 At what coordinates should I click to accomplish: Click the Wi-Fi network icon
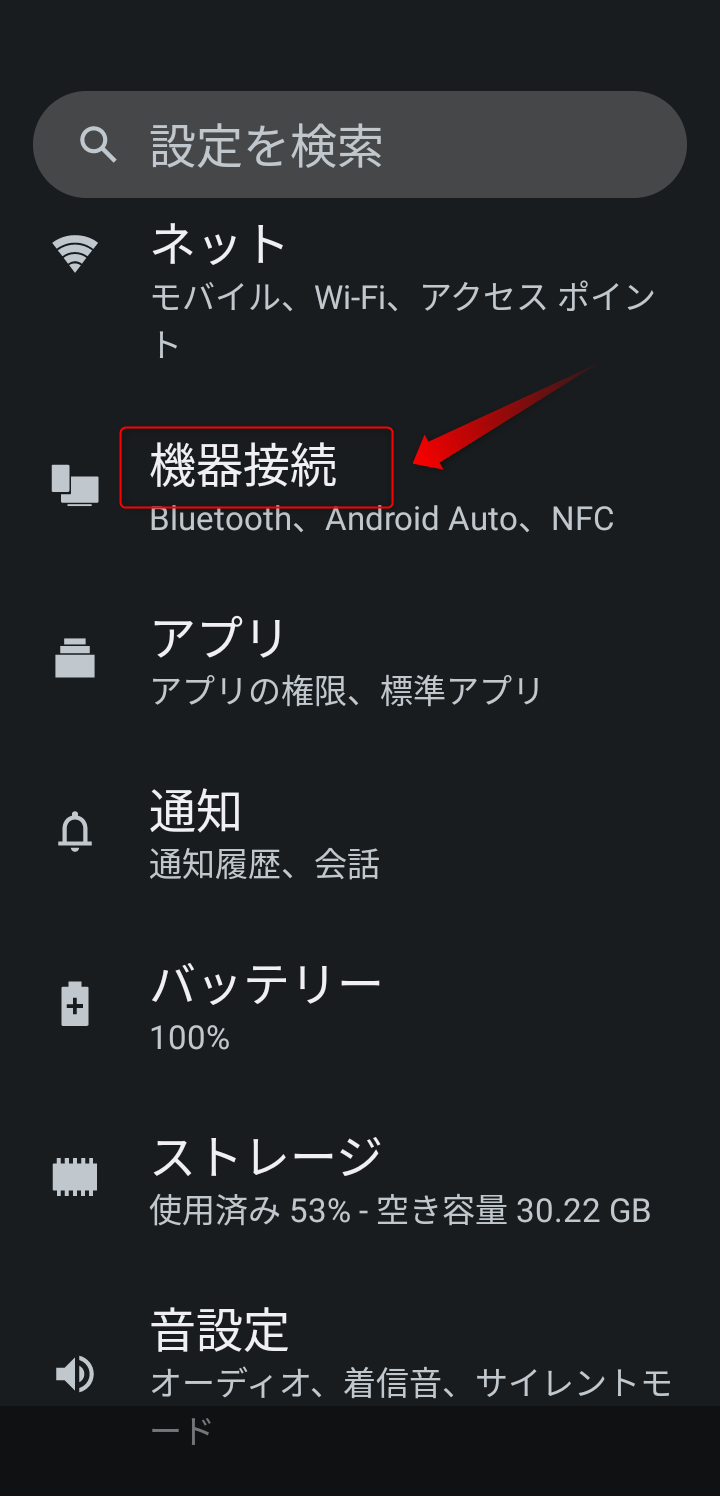pos(75,253)
